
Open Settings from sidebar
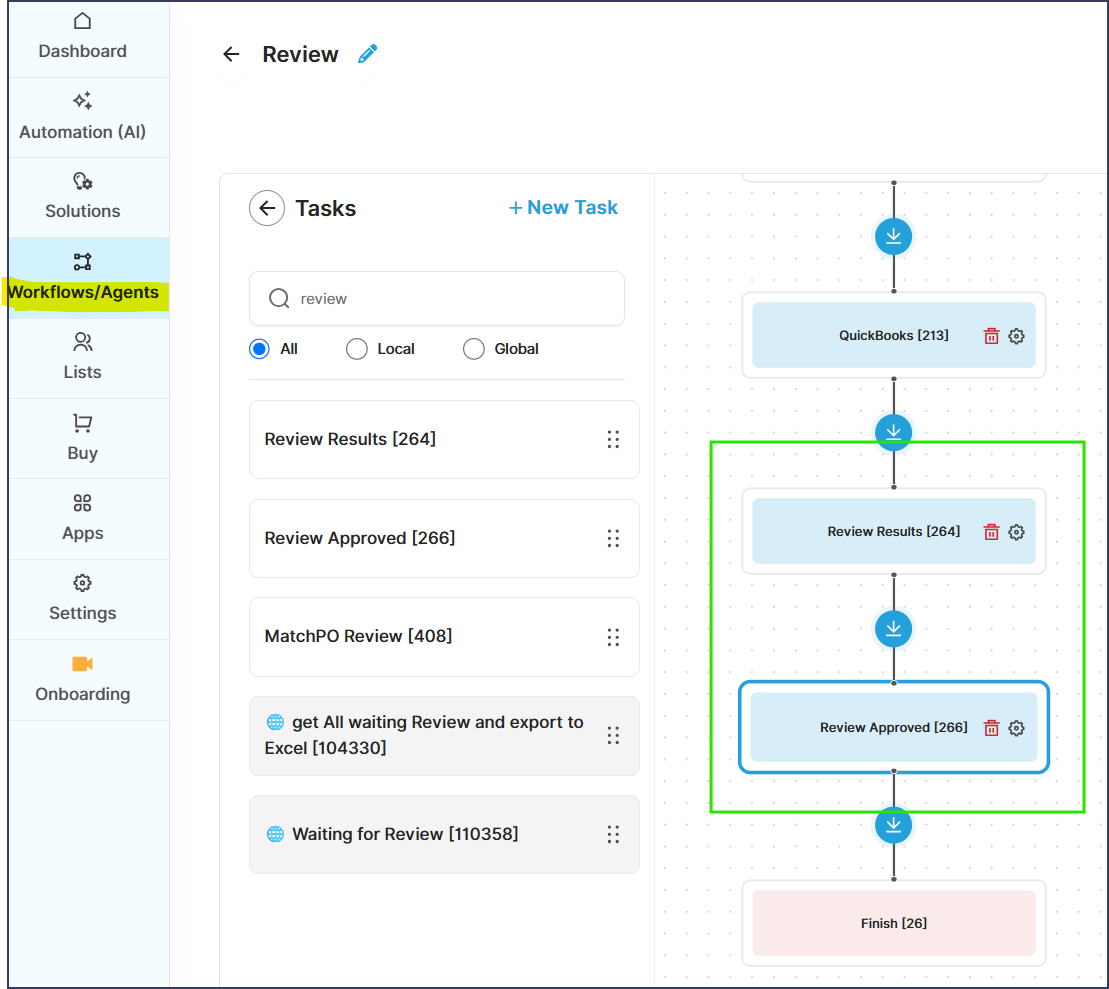pos(83,599)
